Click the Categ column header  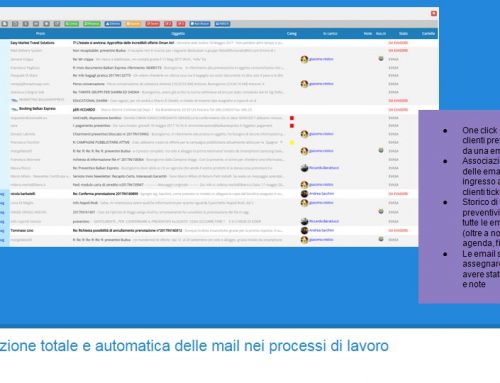[292, 34]
